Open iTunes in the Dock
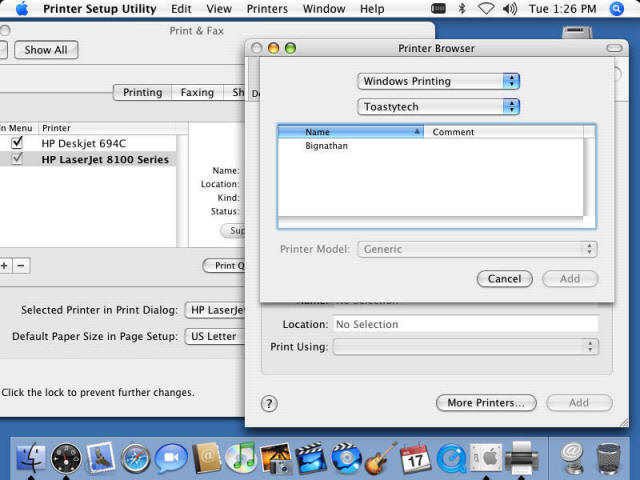640x480 pixels. pos(240,458)
